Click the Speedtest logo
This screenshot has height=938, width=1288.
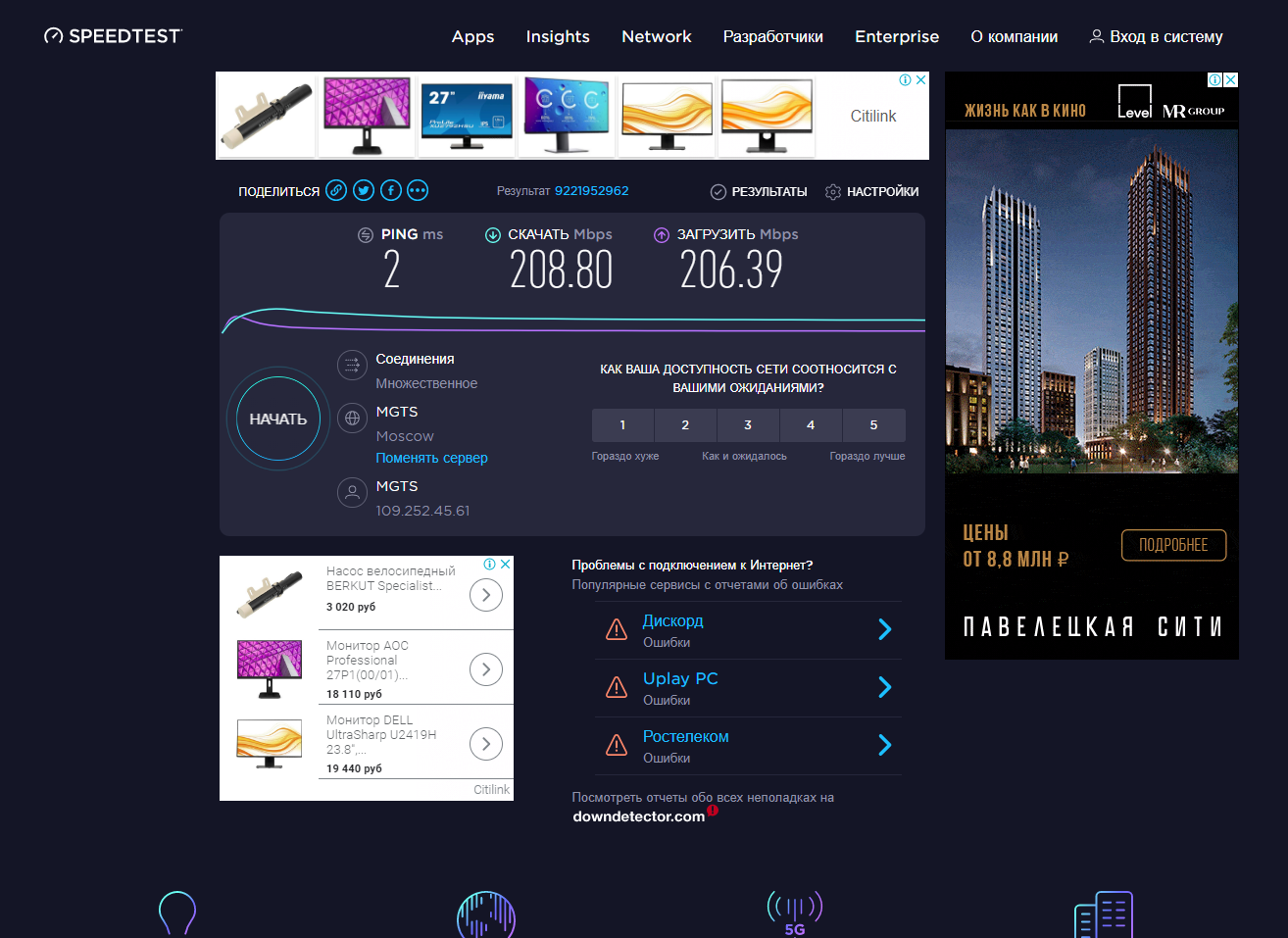113,36
